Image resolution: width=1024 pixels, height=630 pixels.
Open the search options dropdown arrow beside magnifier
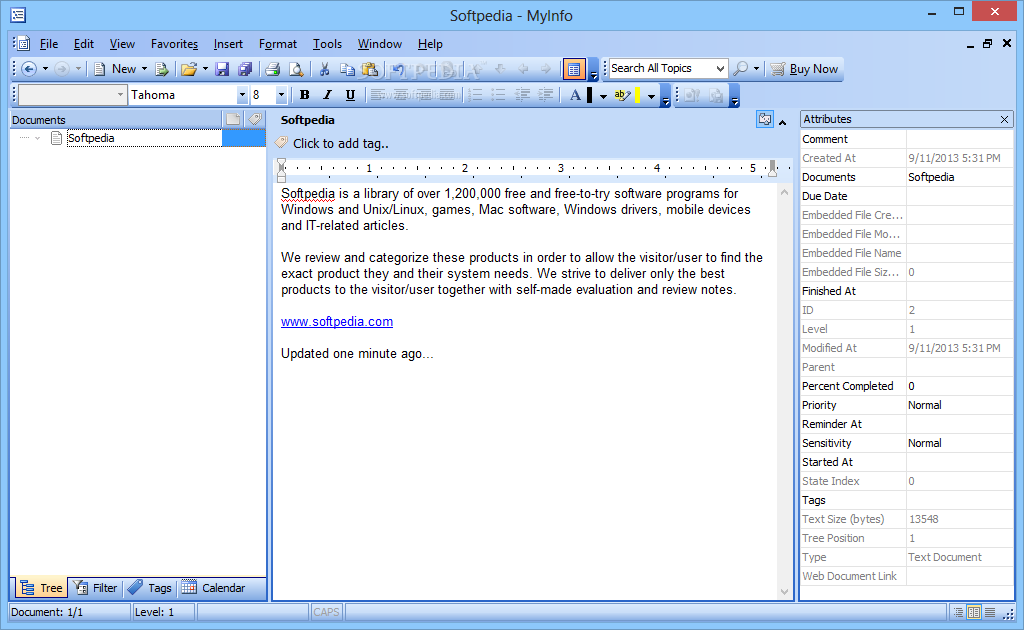point(756,69)
